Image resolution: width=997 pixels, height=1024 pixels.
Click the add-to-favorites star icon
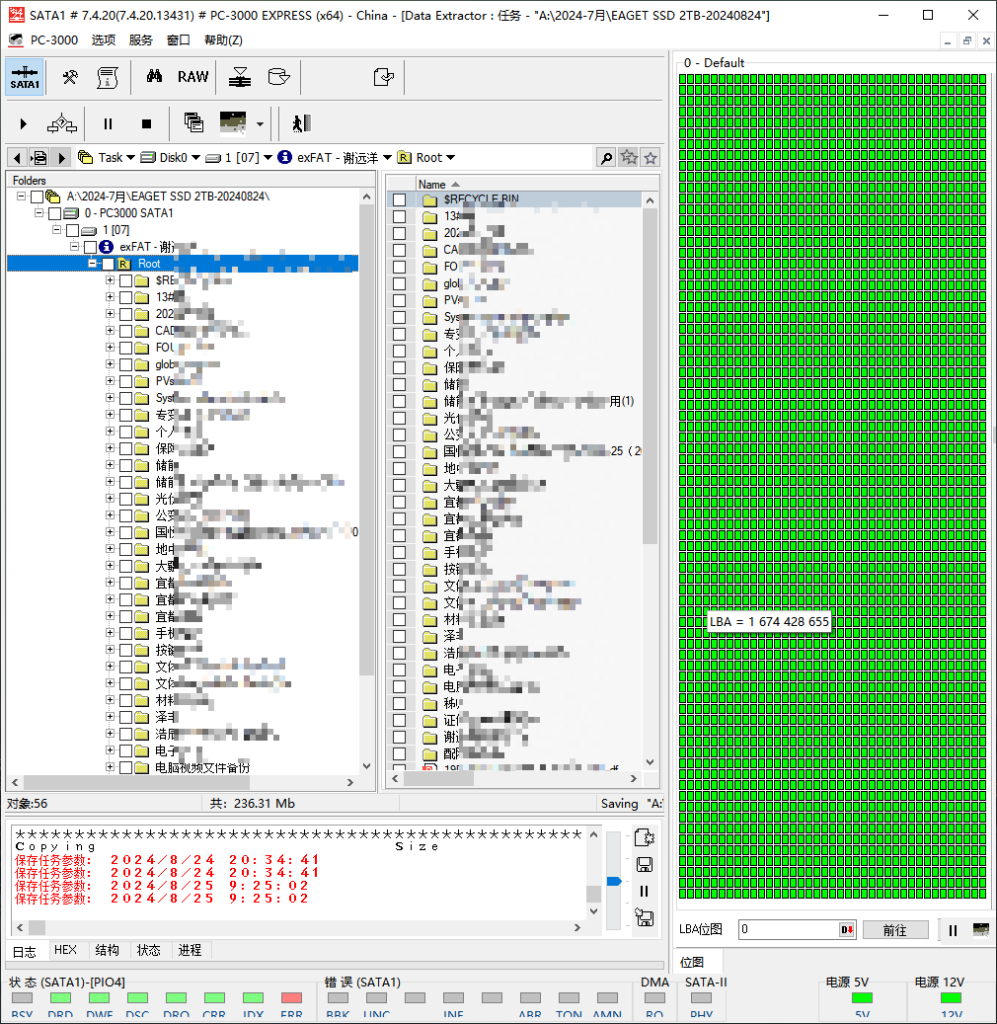point(629,157)
